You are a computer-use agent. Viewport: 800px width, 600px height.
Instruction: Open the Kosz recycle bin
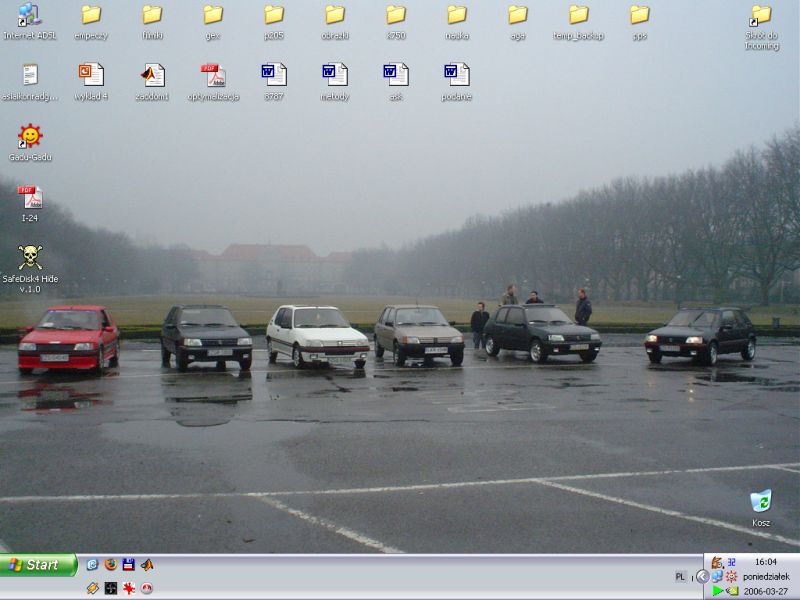click(x=761, y=500)
